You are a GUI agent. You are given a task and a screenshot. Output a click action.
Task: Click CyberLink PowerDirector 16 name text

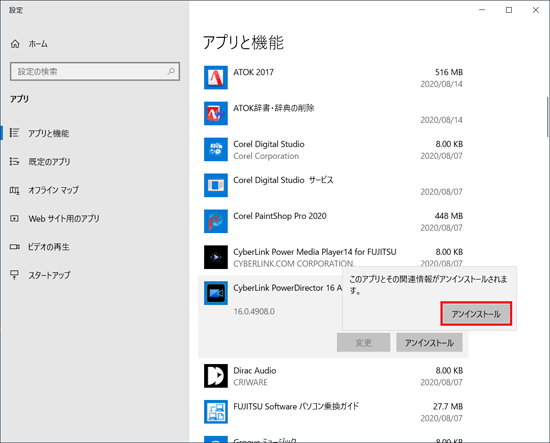287,288
